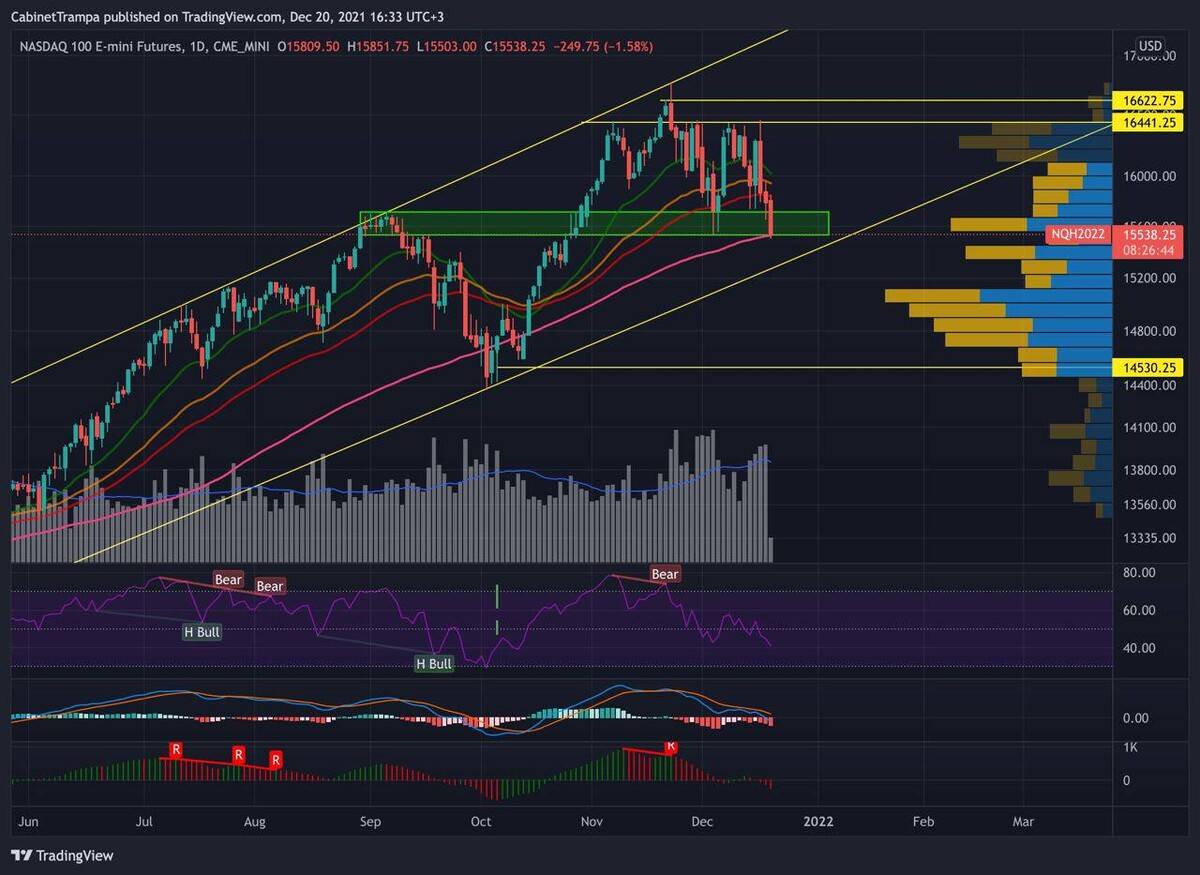The width and height of the screenshot is (1200, 875).
Task: Click the yellow 16622.75 price level label
Action: point(1146,101)
